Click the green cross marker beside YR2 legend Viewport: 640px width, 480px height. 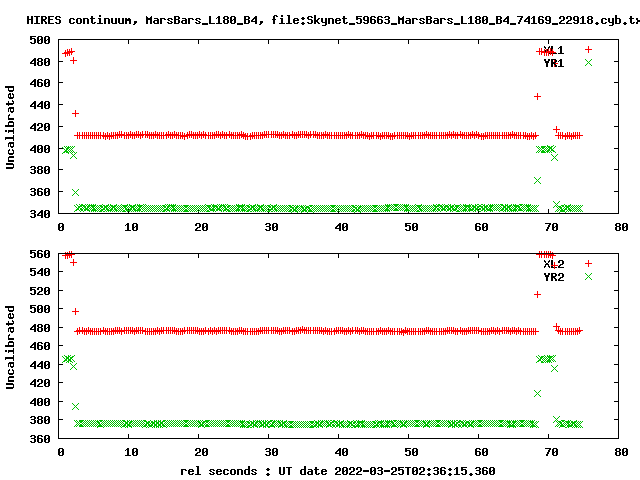[x=588, y=277]
